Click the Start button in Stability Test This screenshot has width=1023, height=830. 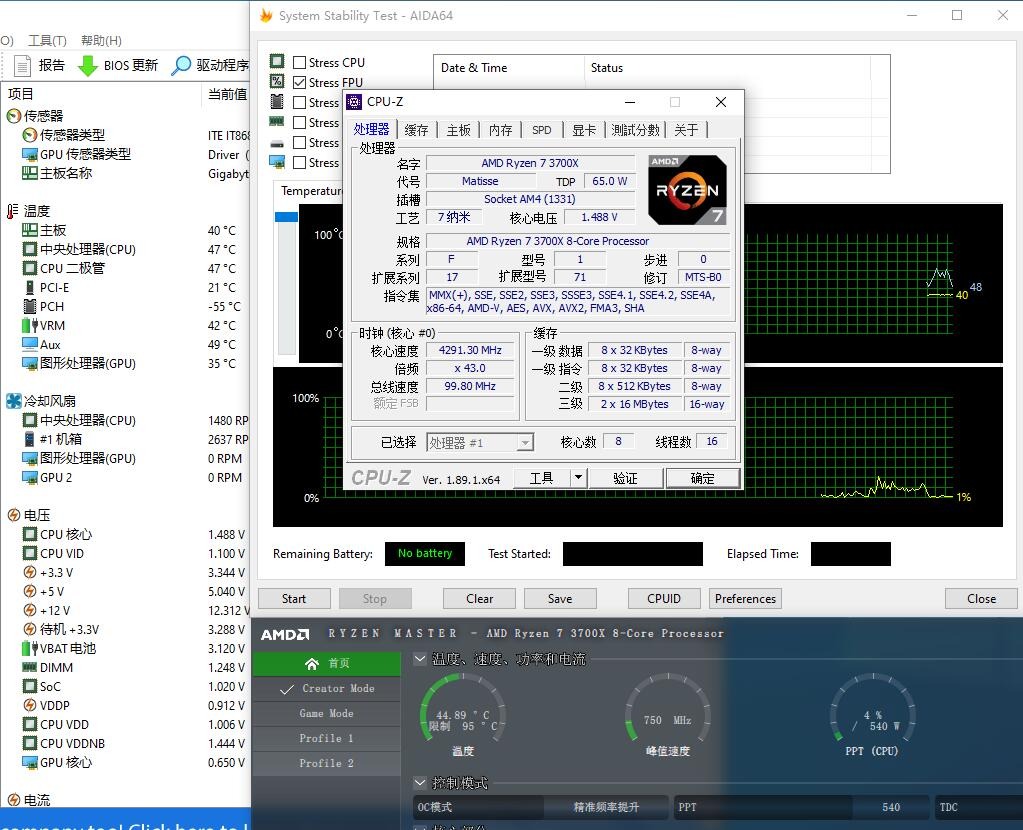(294, 598)
